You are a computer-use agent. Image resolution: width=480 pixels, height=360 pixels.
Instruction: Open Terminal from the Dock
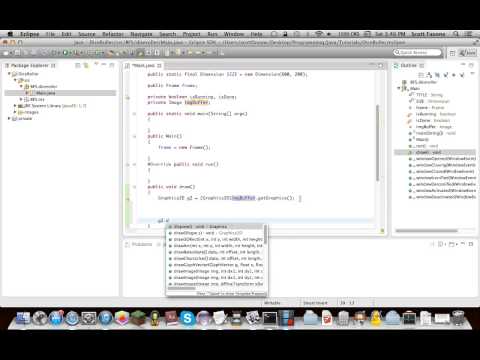click(x=269, y=318)
